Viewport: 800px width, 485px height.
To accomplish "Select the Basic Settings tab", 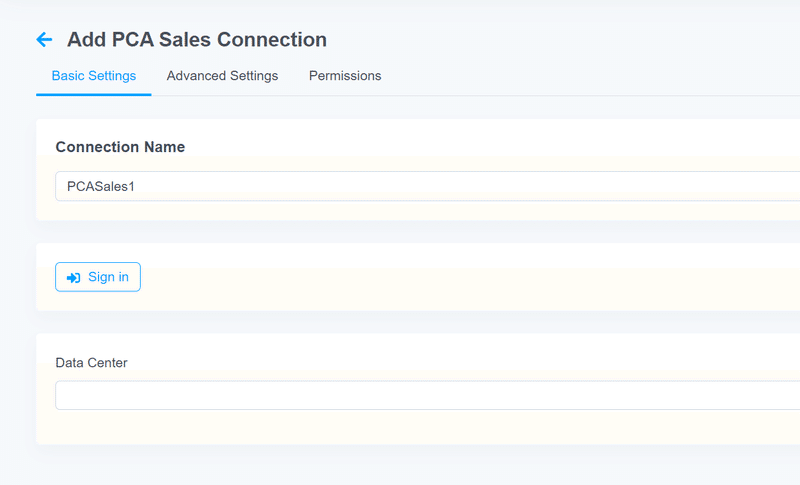I will click(x=94, y=75).
